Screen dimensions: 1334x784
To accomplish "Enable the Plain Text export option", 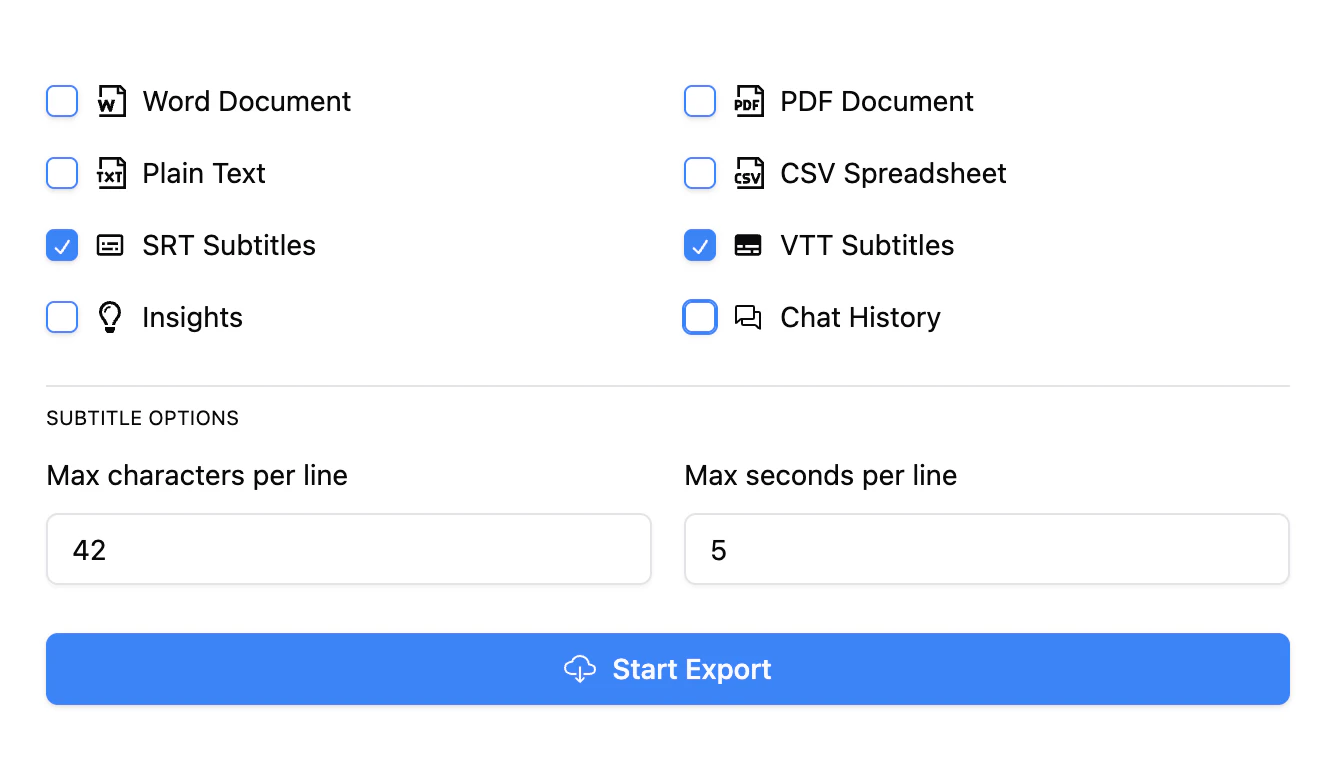I will 62,173.
